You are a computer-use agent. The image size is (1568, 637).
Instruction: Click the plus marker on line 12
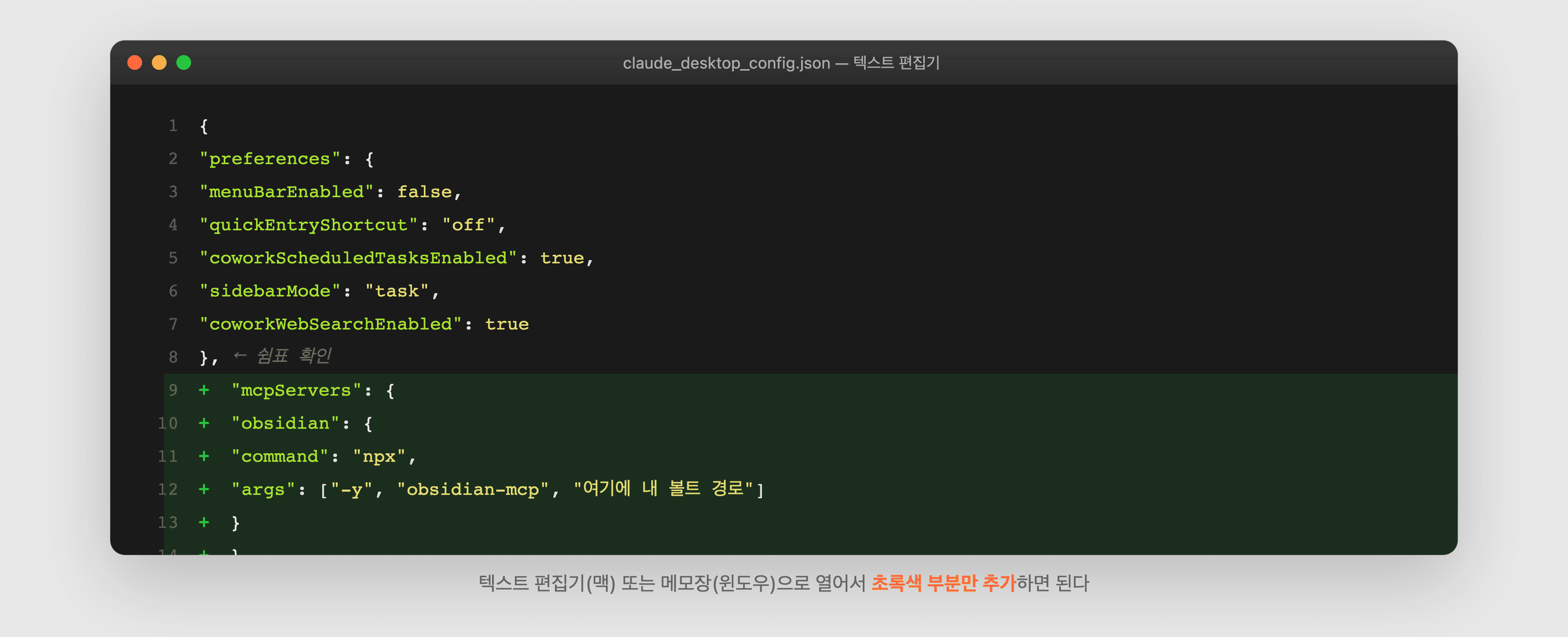coord(204,489)
